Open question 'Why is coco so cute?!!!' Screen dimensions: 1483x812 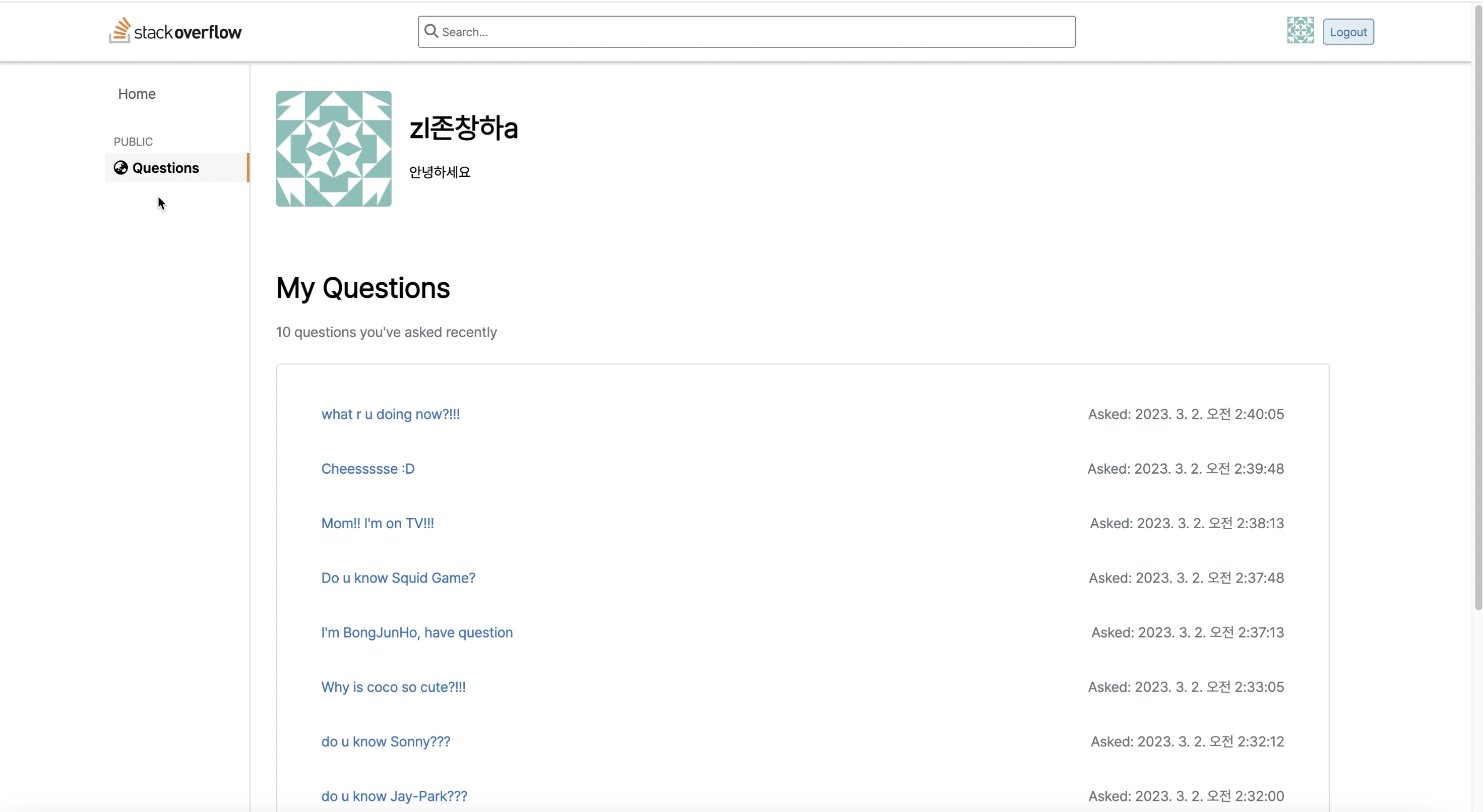click(393, 686)
